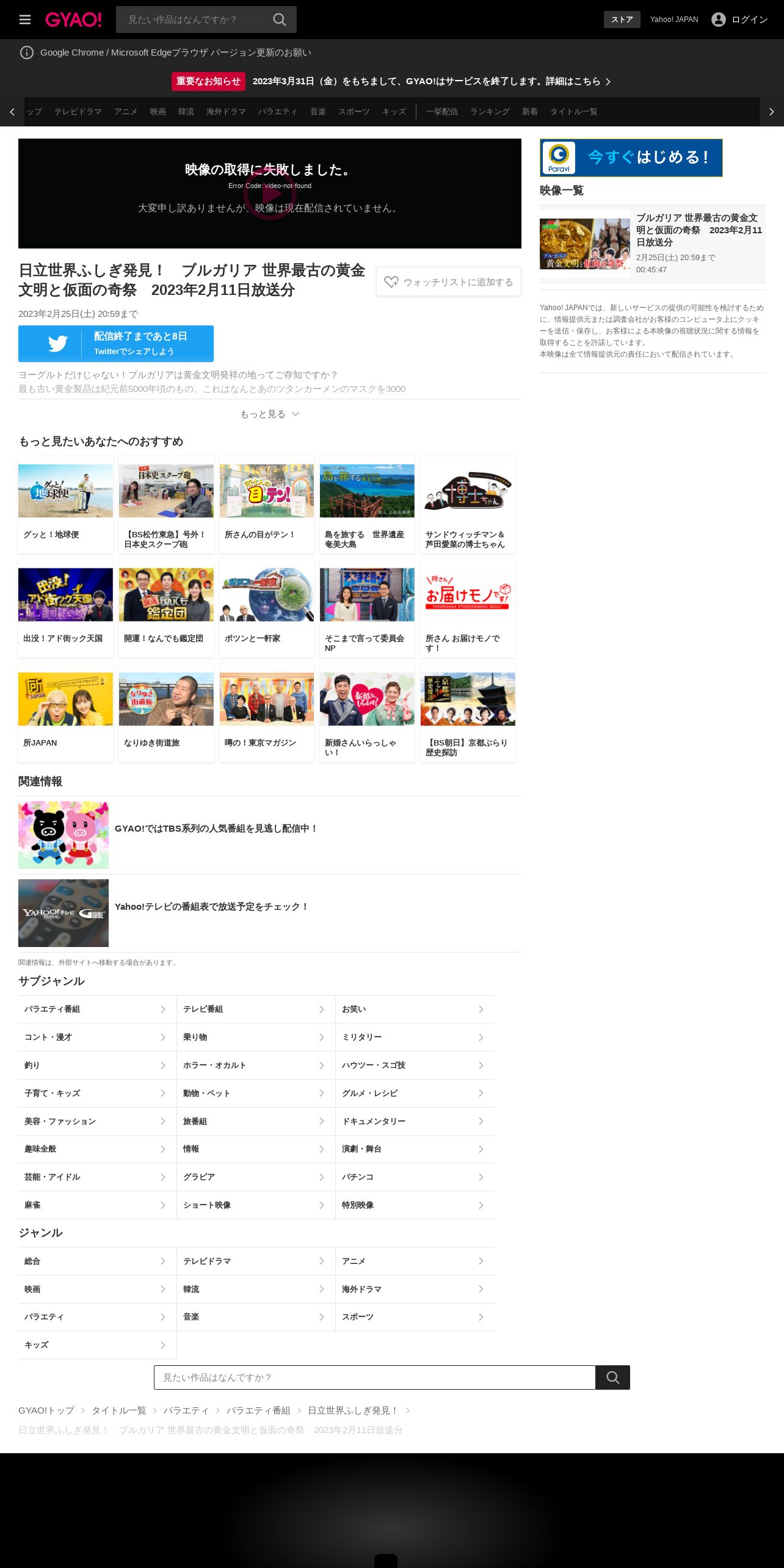This screenshot has height=1568, width=784.
Task: Open 所さん お届けモノです！ thumbnail
Action: point(468,595)
